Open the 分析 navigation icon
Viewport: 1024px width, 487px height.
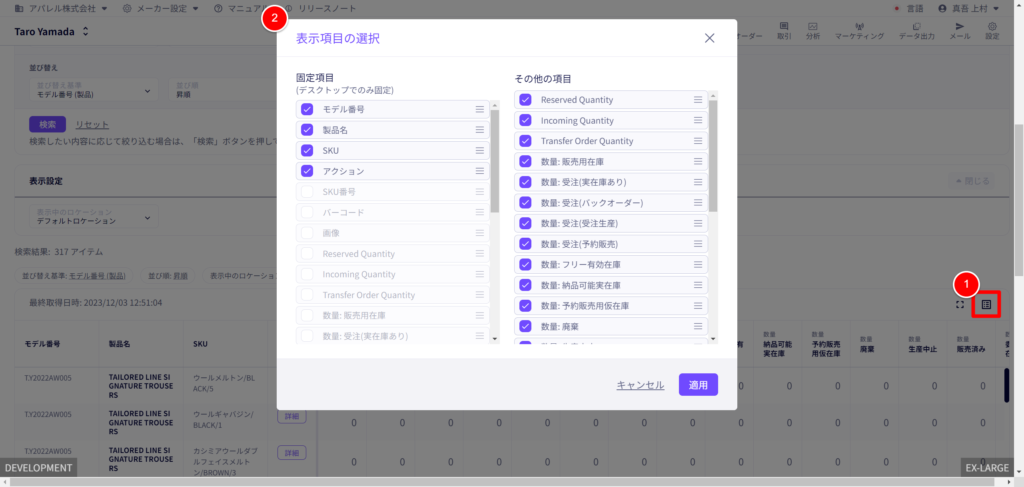813,31
